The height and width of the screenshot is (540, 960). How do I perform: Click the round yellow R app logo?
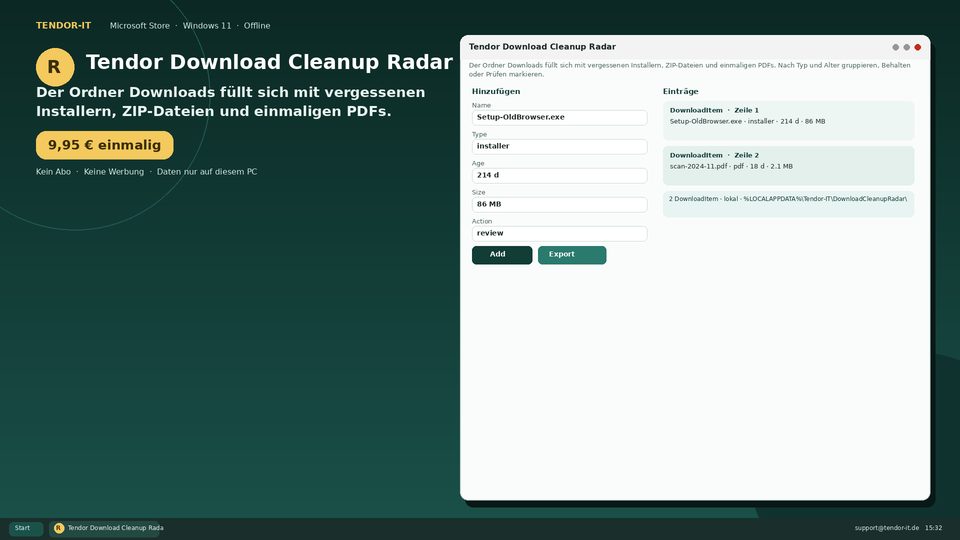pos(55,67)
